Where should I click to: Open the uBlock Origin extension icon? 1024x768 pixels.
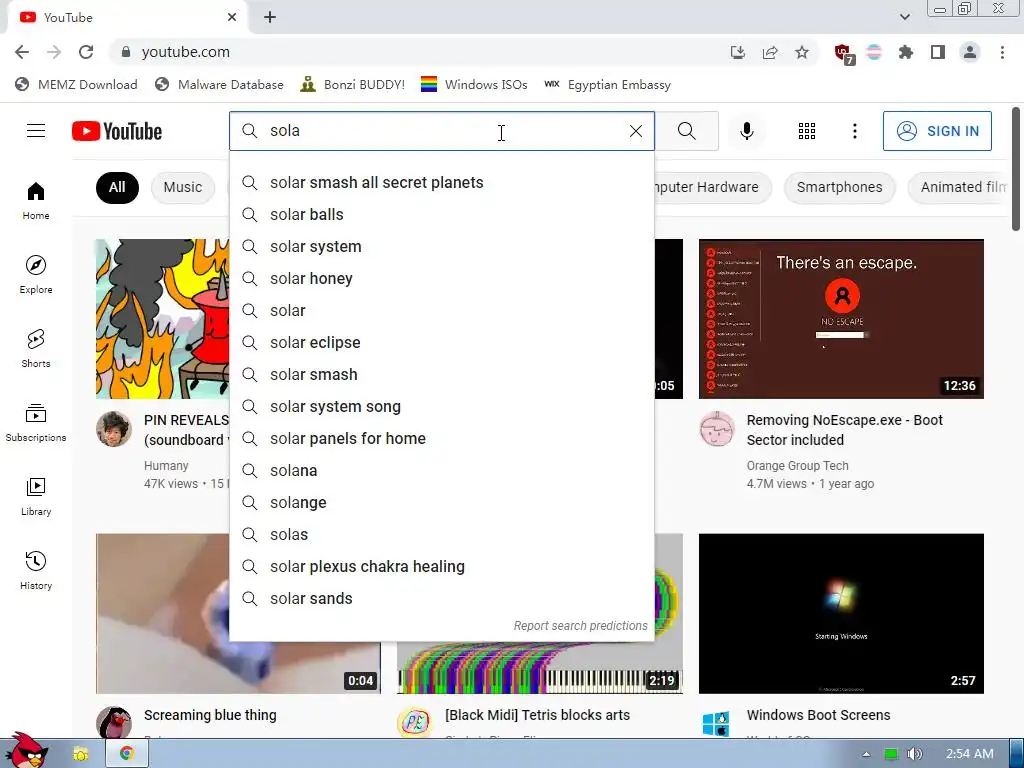click(x=843, y=54)
